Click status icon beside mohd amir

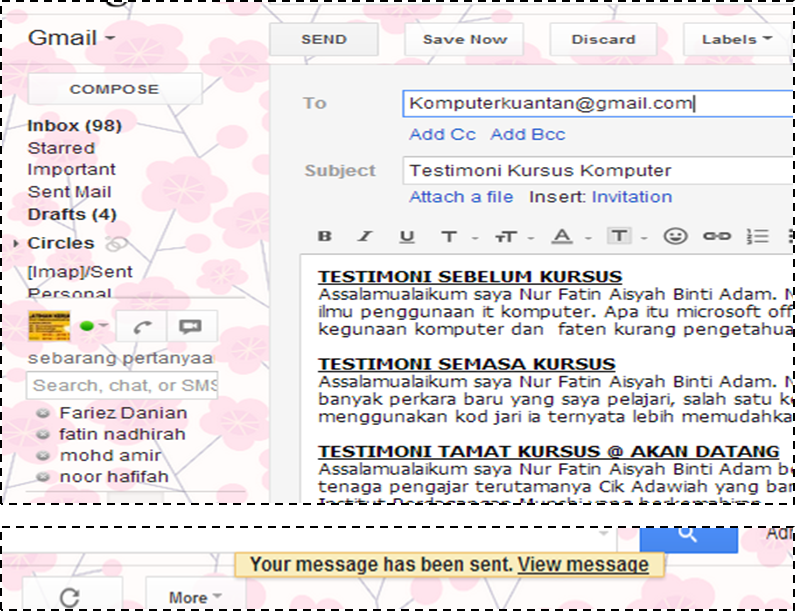pyautogui.click(x=44, y=456)
